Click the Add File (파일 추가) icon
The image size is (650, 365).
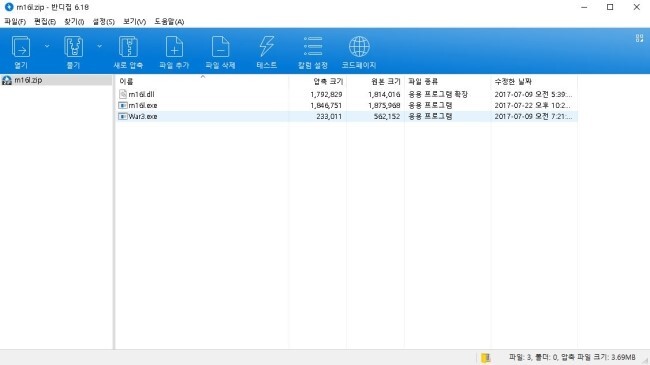coord(174,47)
